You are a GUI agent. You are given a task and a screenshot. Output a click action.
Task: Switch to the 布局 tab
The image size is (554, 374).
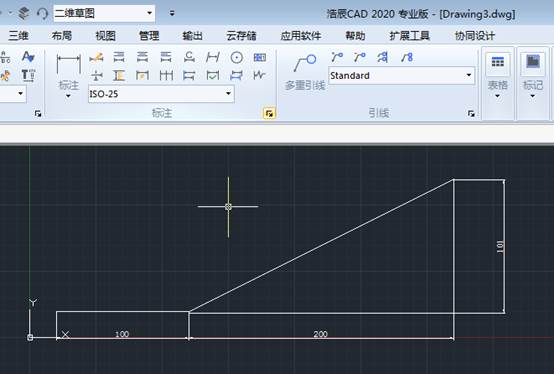62,36
